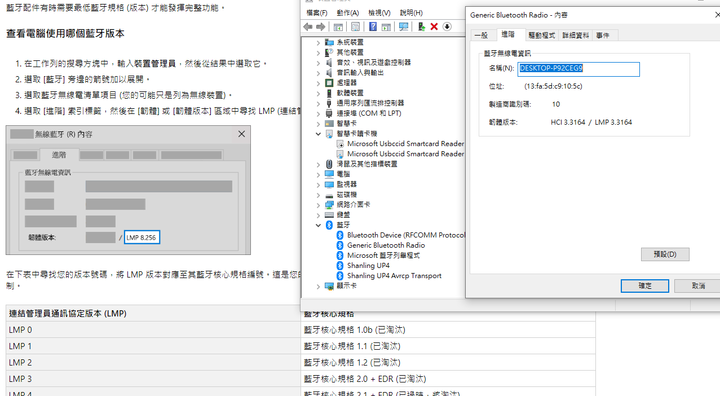
Task: Click the Bluetooth icon next to Microsoft 藍牙列舉程式
Action: [x=340, y=255]
